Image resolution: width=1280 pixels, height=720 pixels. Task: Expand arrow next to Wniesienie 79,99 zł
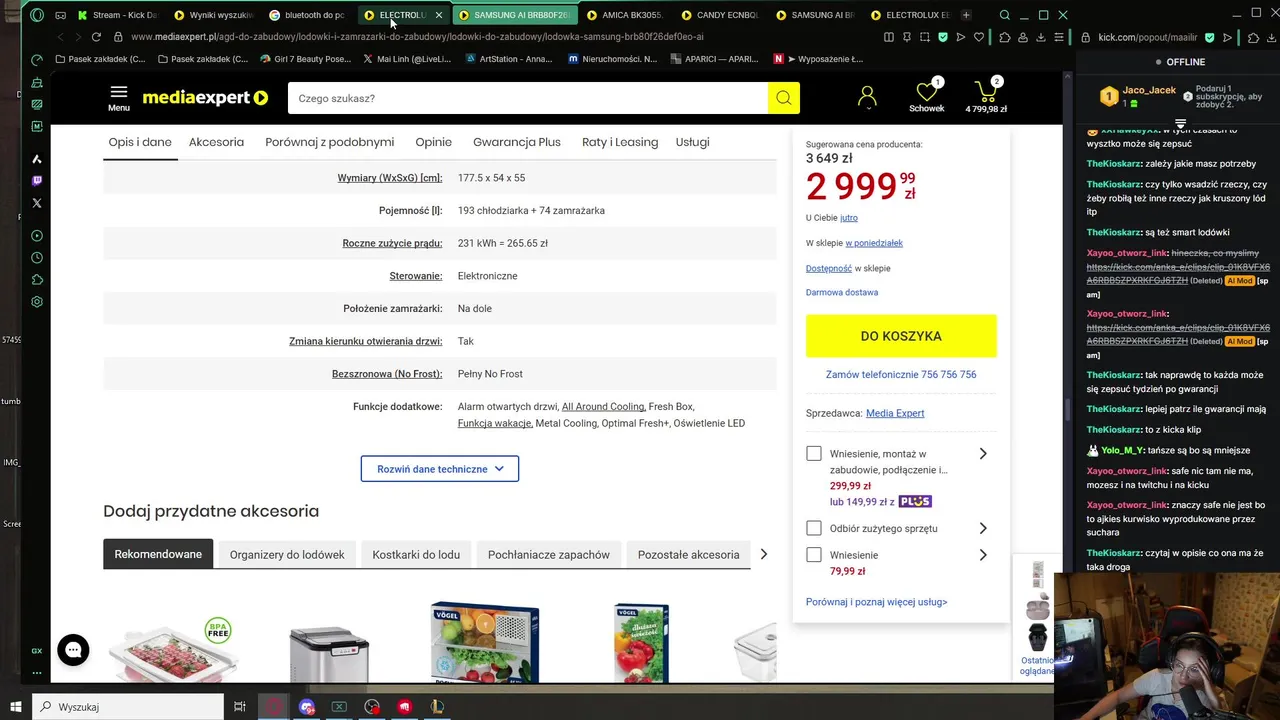(x=983, y=555)
